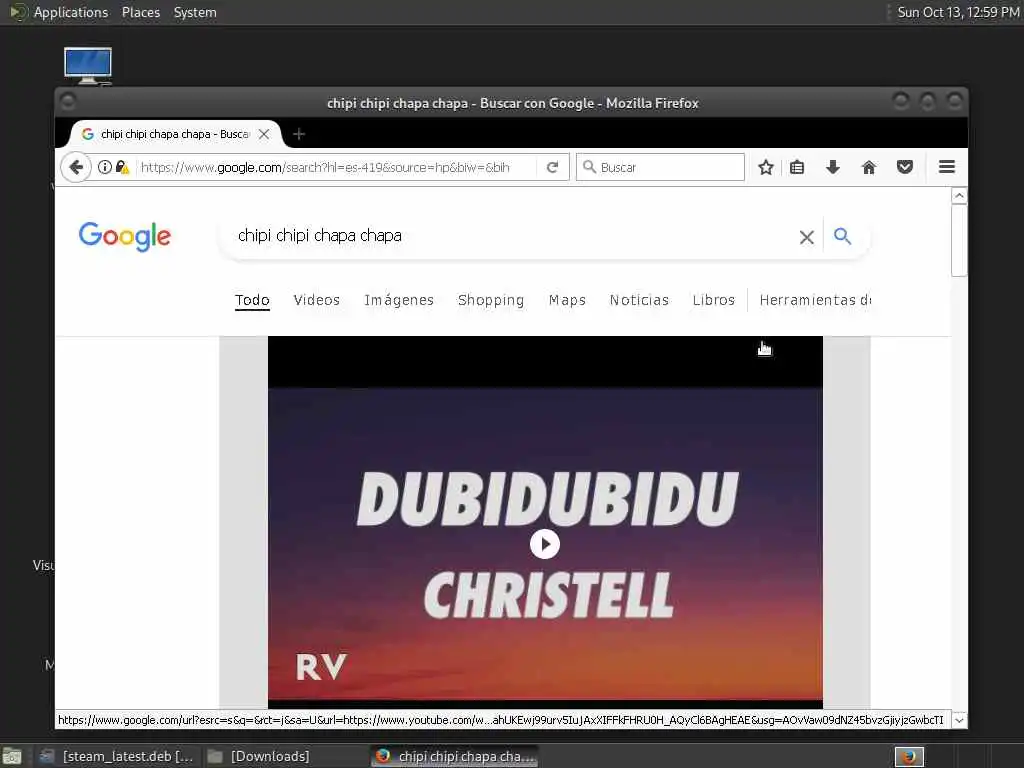Image resolution: width=1024 pixels, height=768 pixels.
Task: Open downloads arrow icon
Action: [833, 167]
